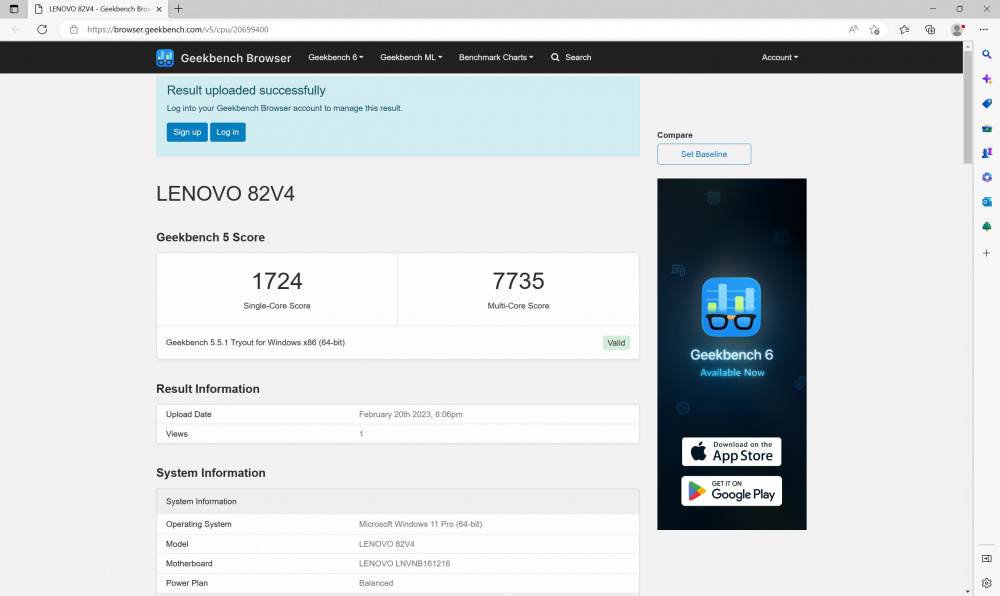This screenshot has width=1000, height=596.
Task: Open the sidebar Outlook icon
Action: coord(987,202)
